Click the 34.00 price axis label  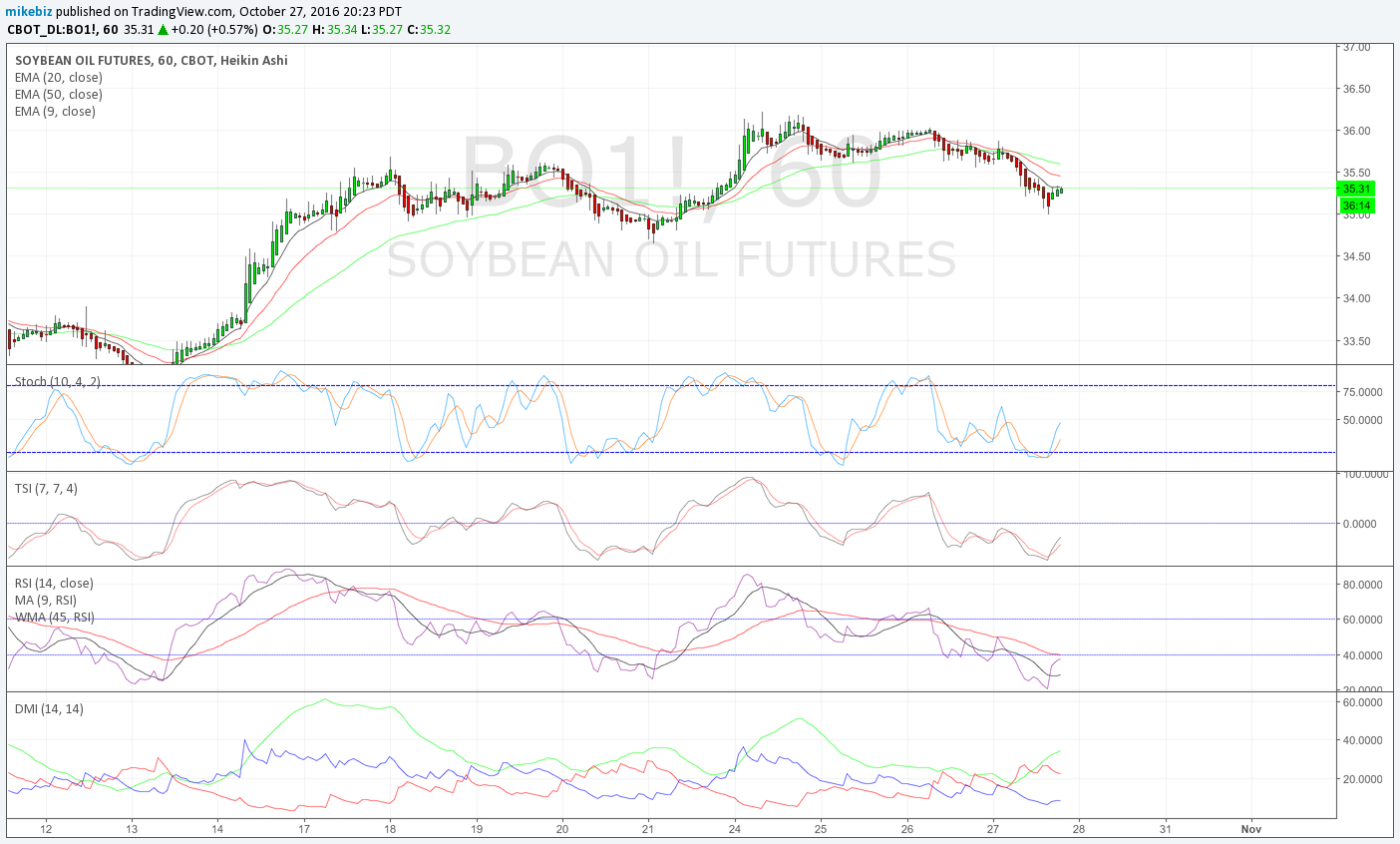[1356, 298]
